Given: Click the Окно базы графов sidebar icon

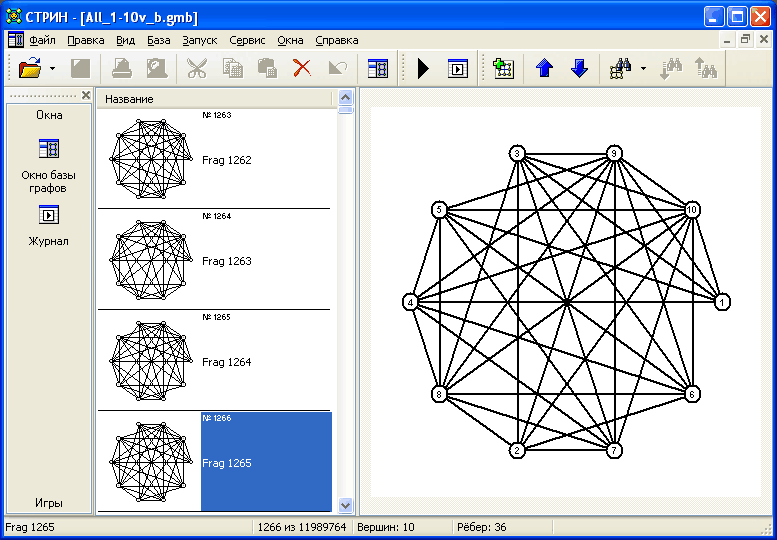Looking at the screenshot, I should click(x=49, y=148).
